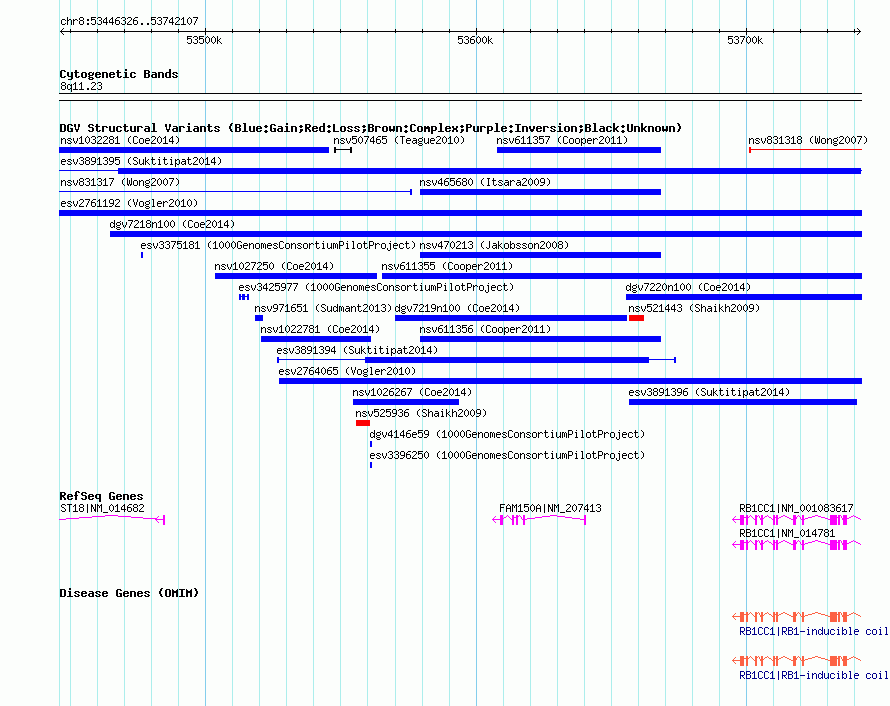Select esv3891396 (Suktitipat2014) label
The image size is (890, 706).
pos(709,392)
